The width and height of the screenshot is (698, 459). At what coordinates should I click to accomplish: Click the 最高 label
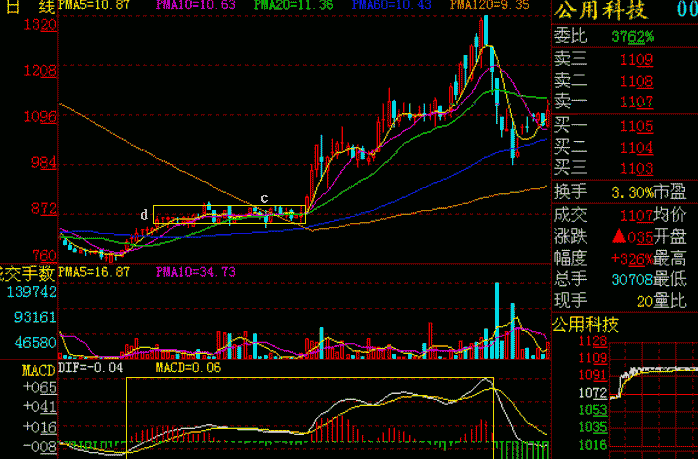click(670, 258)
